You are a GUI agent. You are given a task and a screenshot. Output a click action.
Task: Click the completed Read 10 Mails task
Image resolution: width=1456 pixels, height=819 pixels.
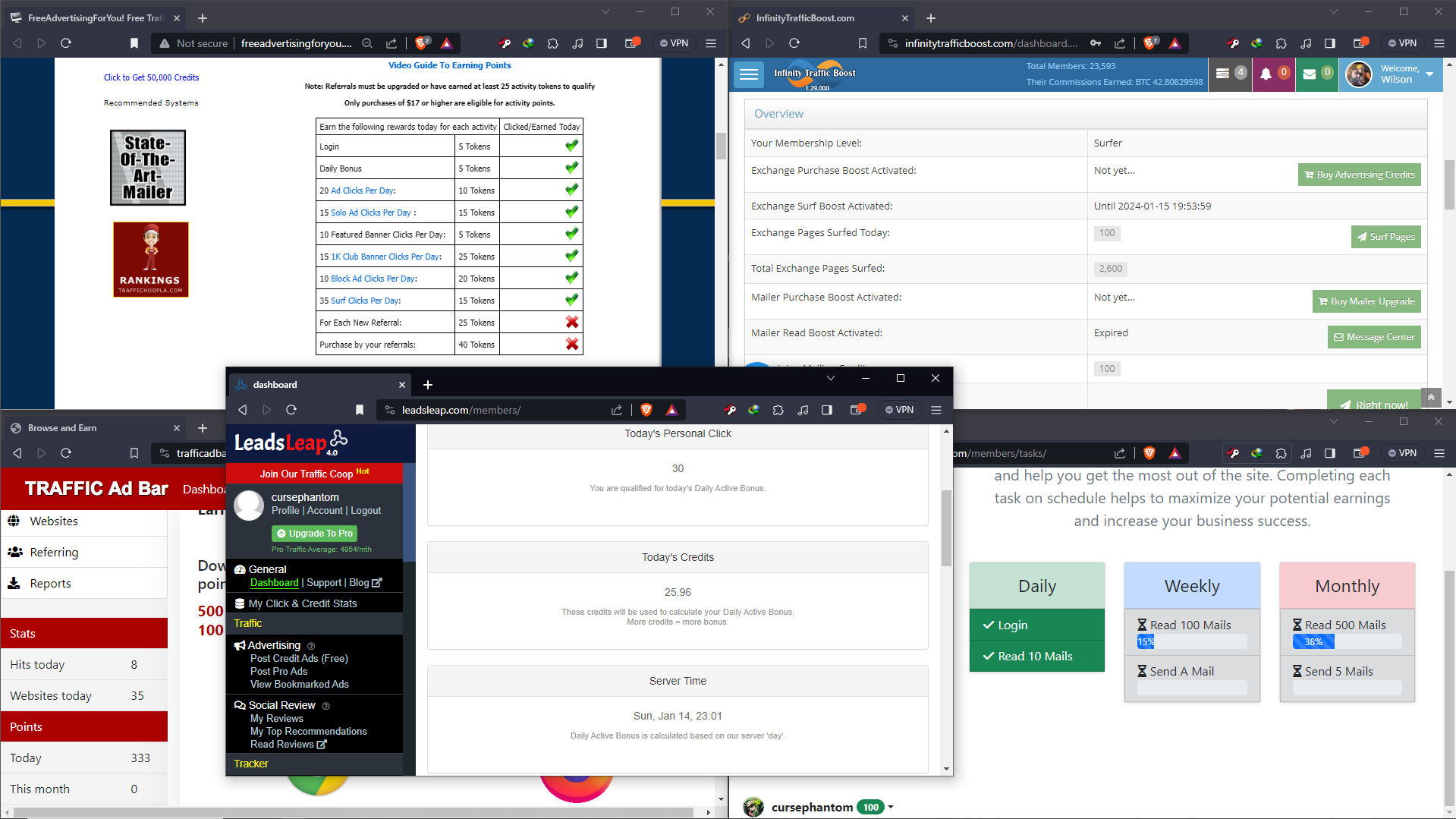coord(1036,656)
